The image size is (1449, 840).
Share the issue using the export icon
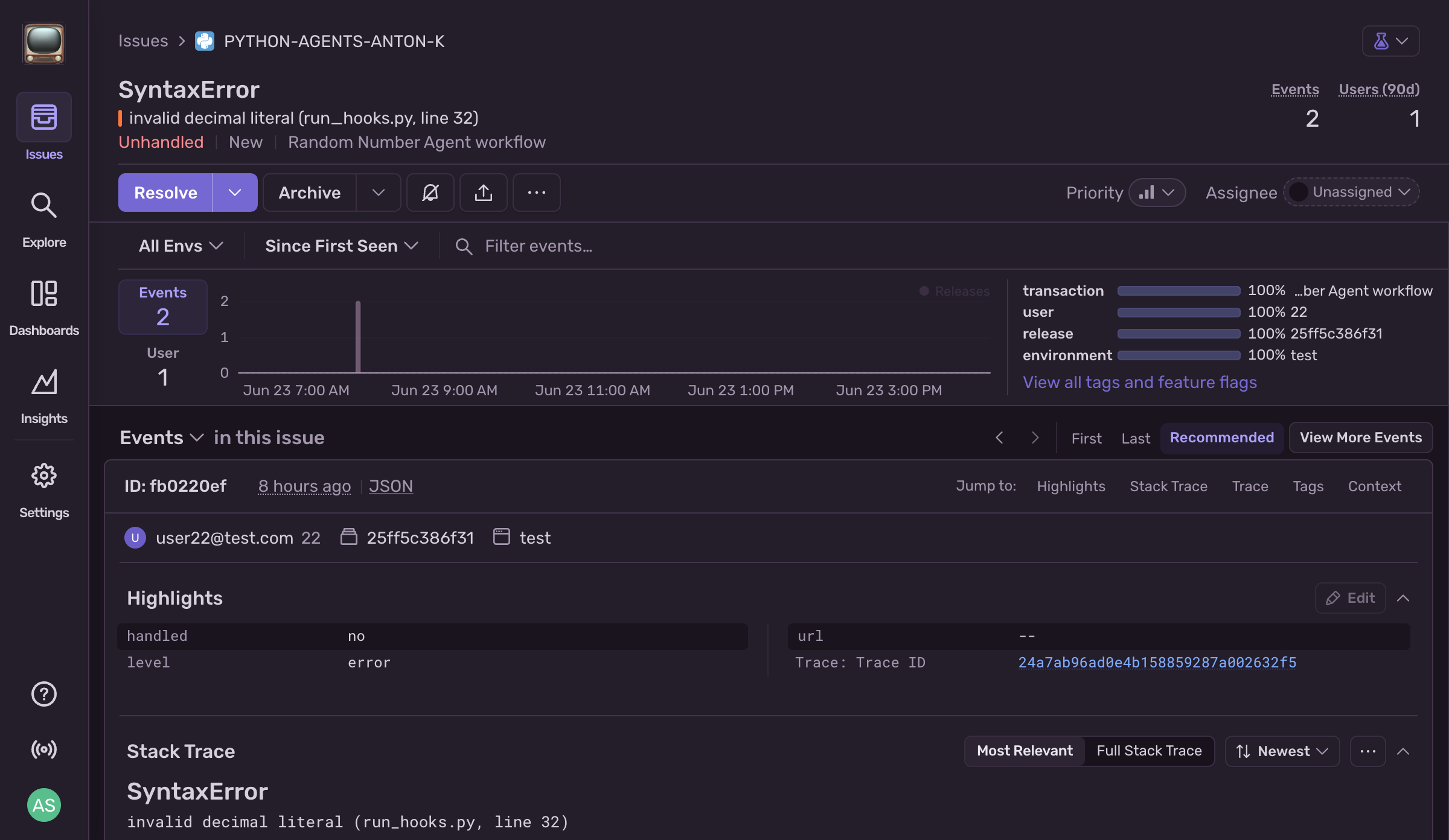tap(483, 192)
